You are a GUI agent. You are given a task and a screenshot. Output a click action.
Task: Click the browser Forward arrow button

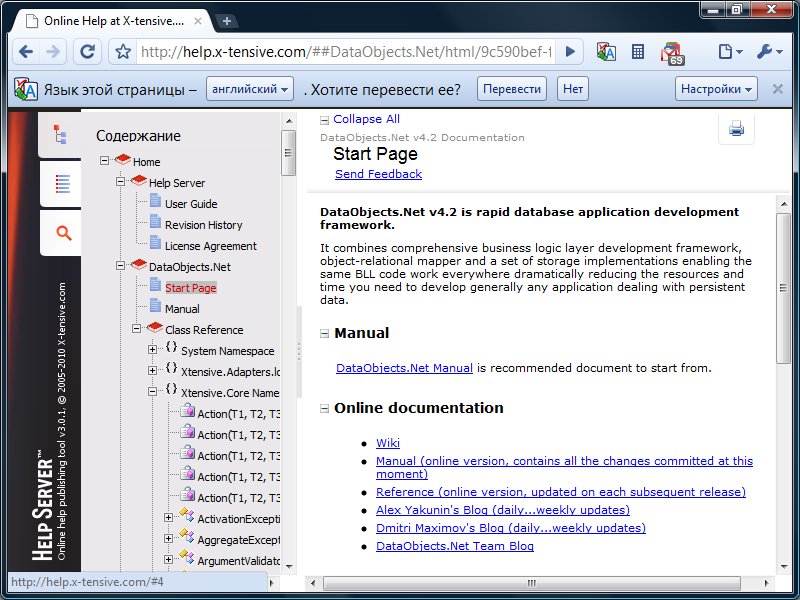point(53,52)
